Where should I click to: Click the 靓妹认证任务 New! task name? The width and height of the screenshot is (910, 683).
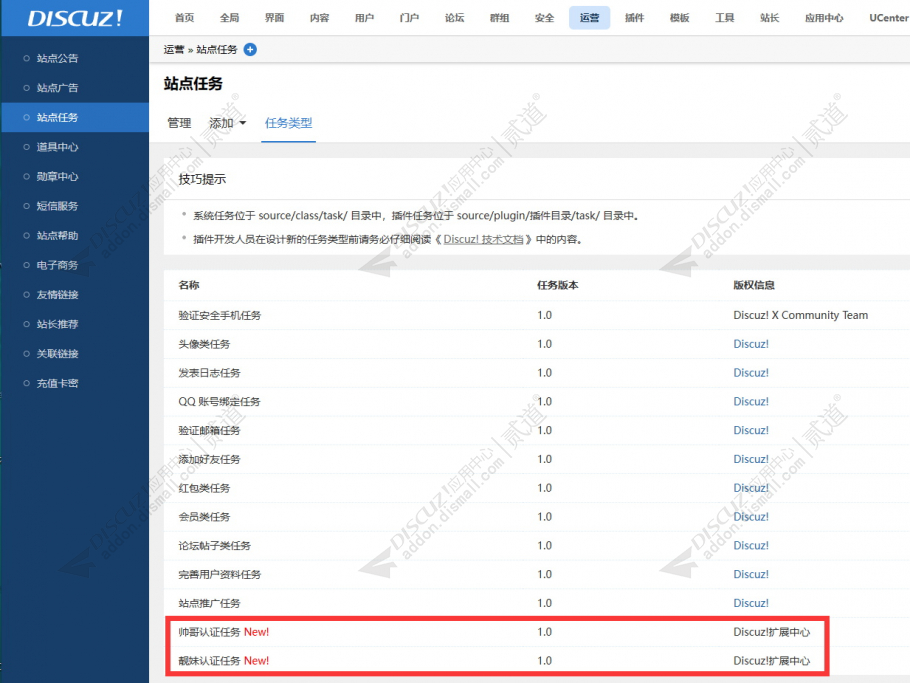tap(223, 660)
